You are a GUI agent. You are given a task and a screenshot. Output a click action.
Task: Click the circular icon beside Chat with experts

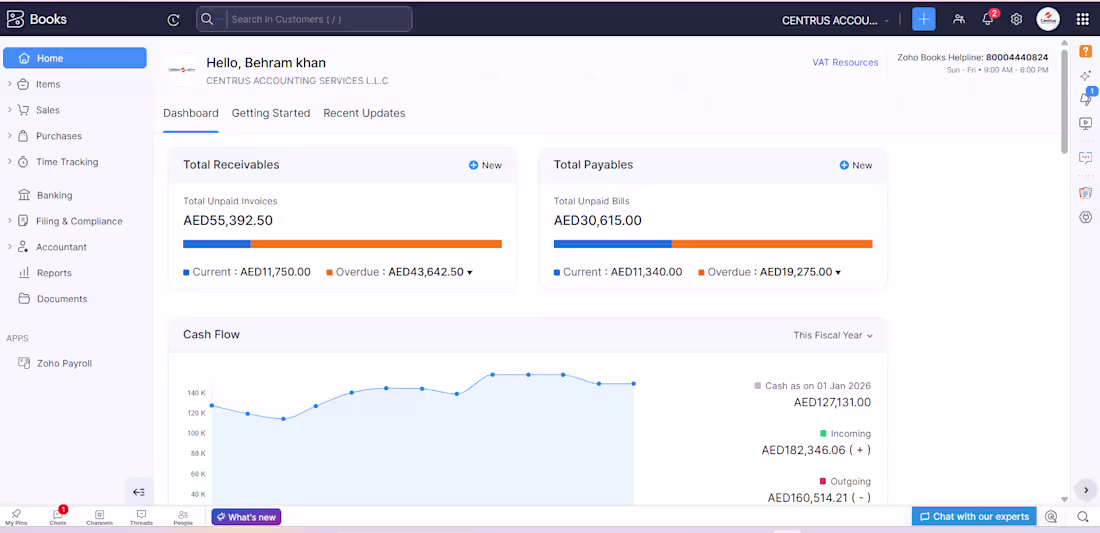click(x=1051, y=517)
